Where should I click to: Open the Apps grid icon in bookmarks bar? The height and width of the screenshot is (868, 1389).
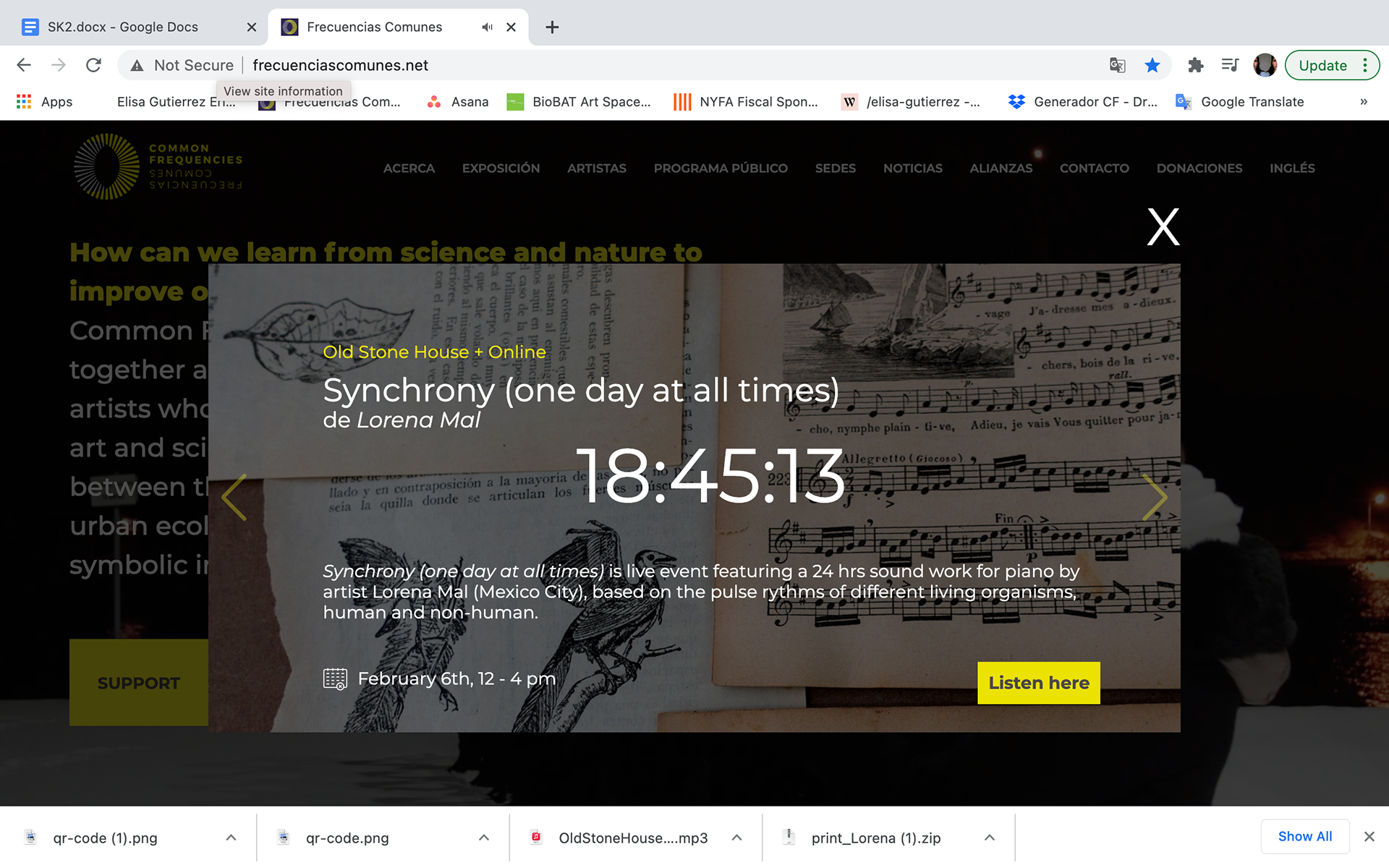pyautogui.click(x=24, y=102)
